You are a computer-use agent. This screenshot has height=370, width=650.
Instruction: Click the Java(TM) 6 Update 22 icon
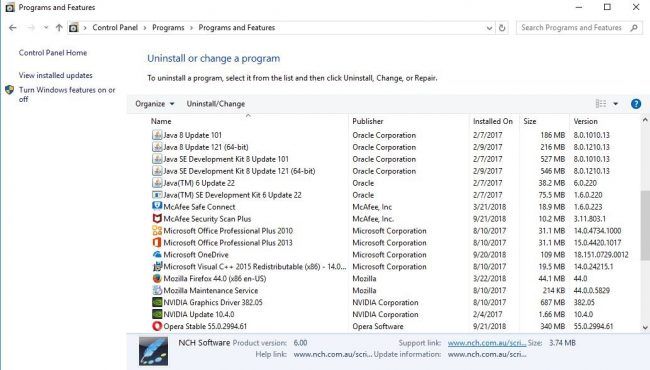[x=157, y=183]
